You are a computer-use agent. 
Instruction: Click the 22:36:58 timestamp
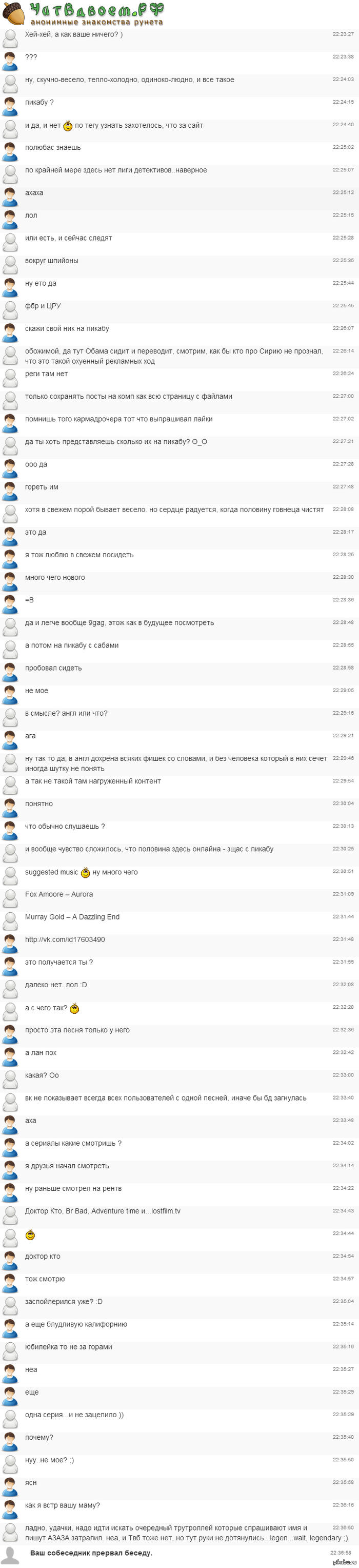[340, 1553]
